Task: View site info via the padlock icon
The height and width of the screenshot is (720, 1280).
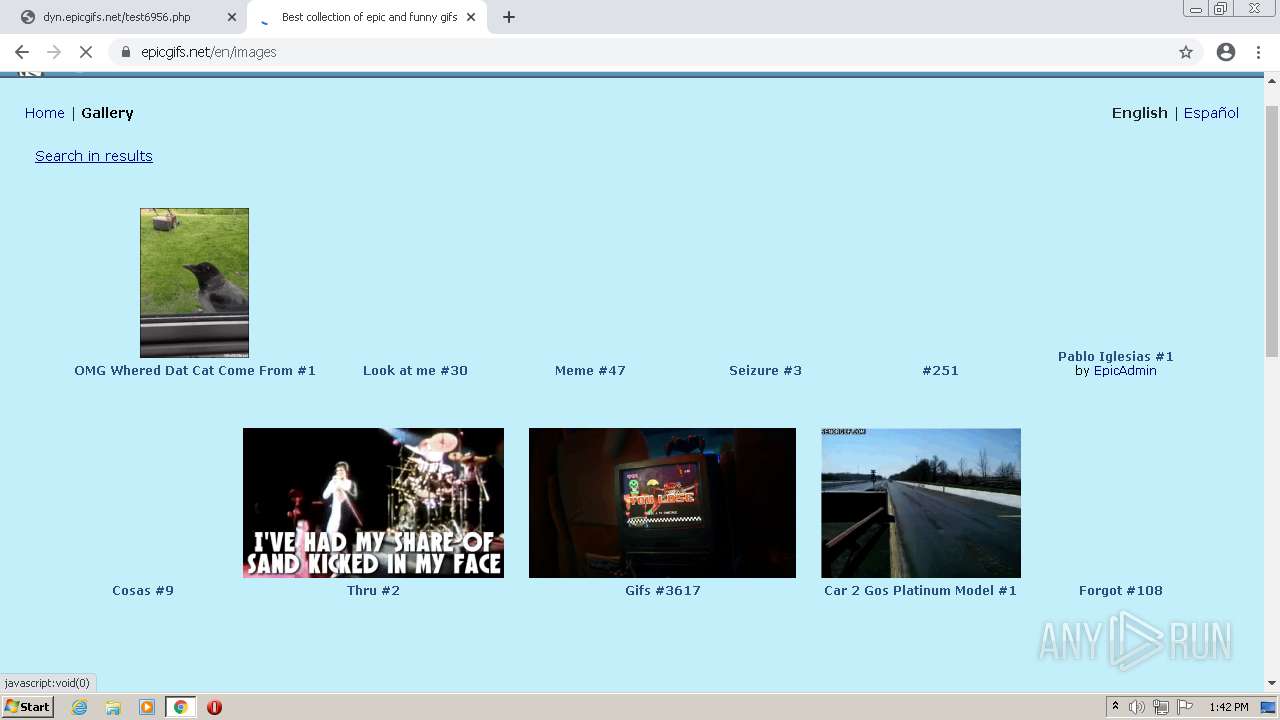Action: pos(126,52)
